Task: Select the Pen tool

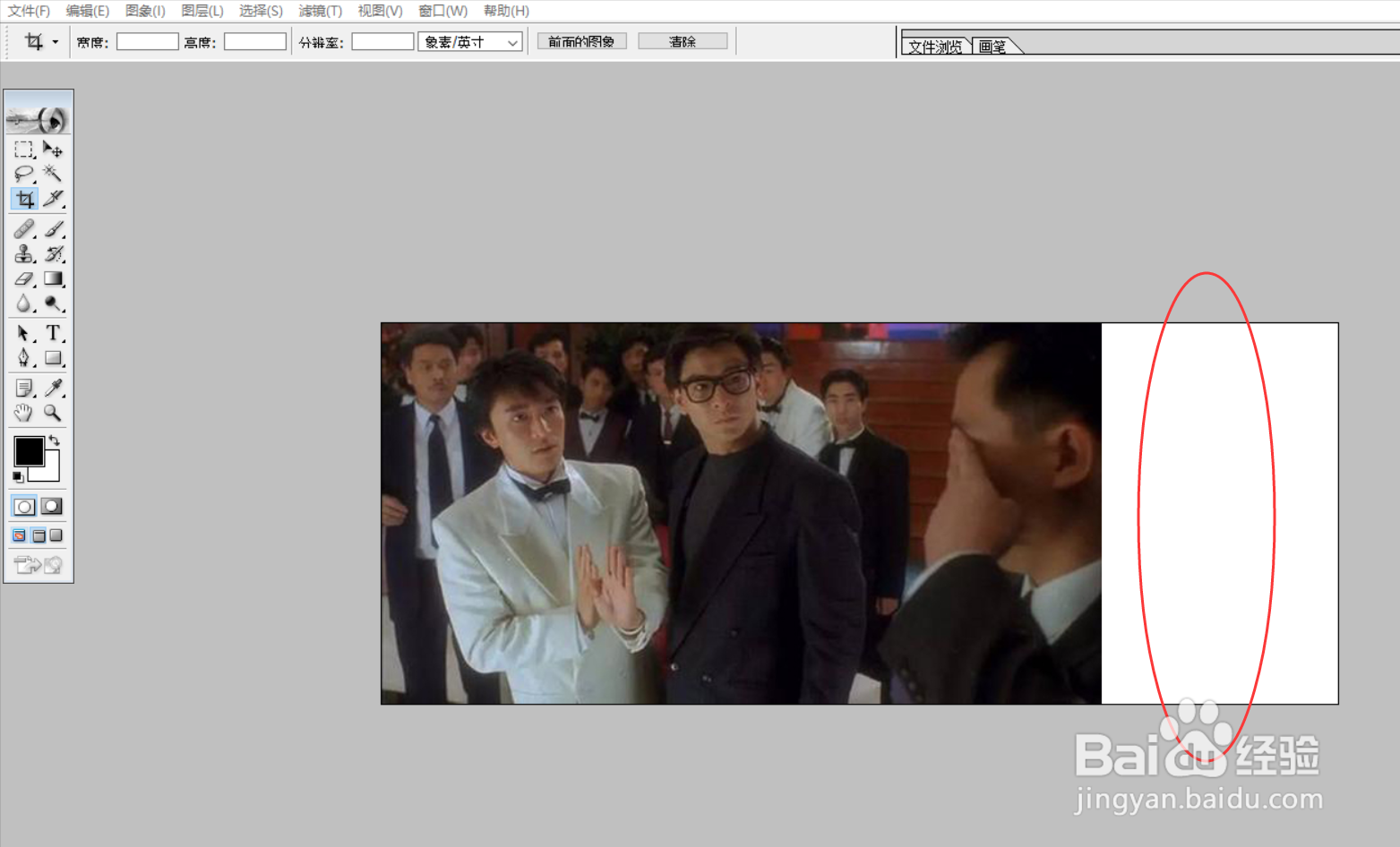Action: pos(24,358)
